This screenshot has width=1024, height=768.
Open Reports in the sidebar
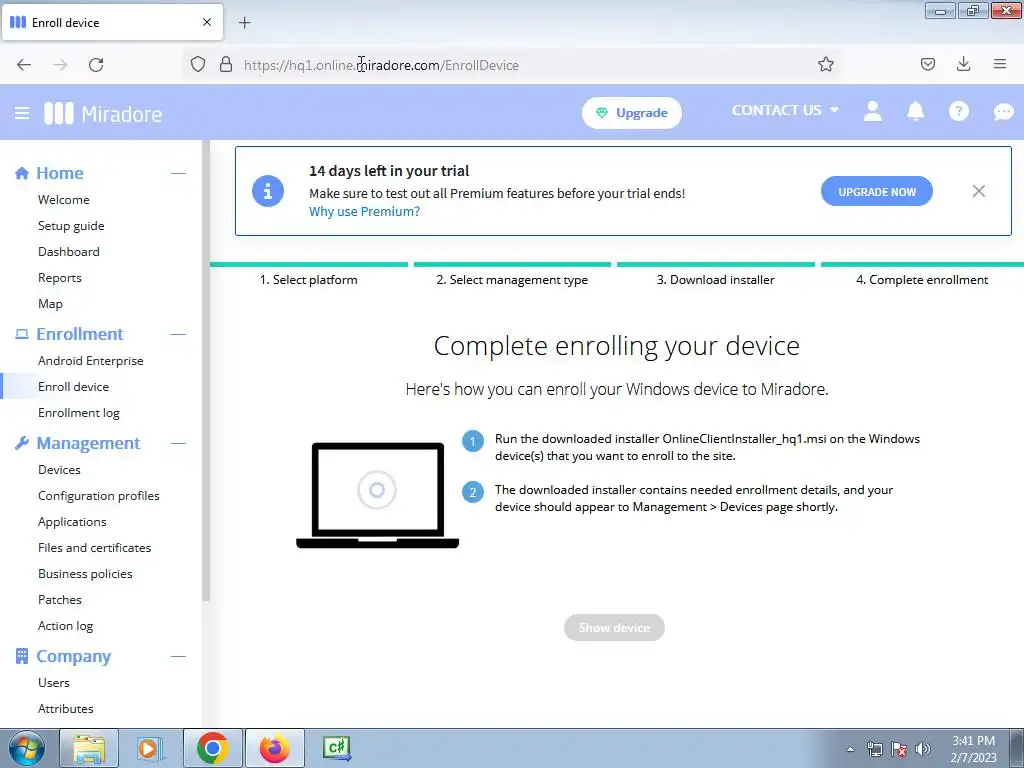tap(59, 278)
